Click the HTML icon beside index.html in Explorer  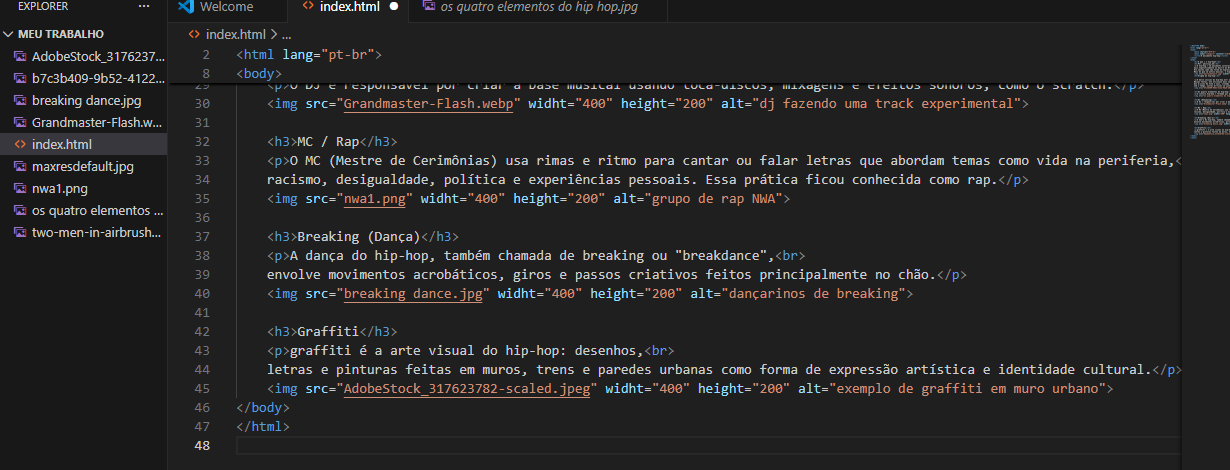point(19,144)
